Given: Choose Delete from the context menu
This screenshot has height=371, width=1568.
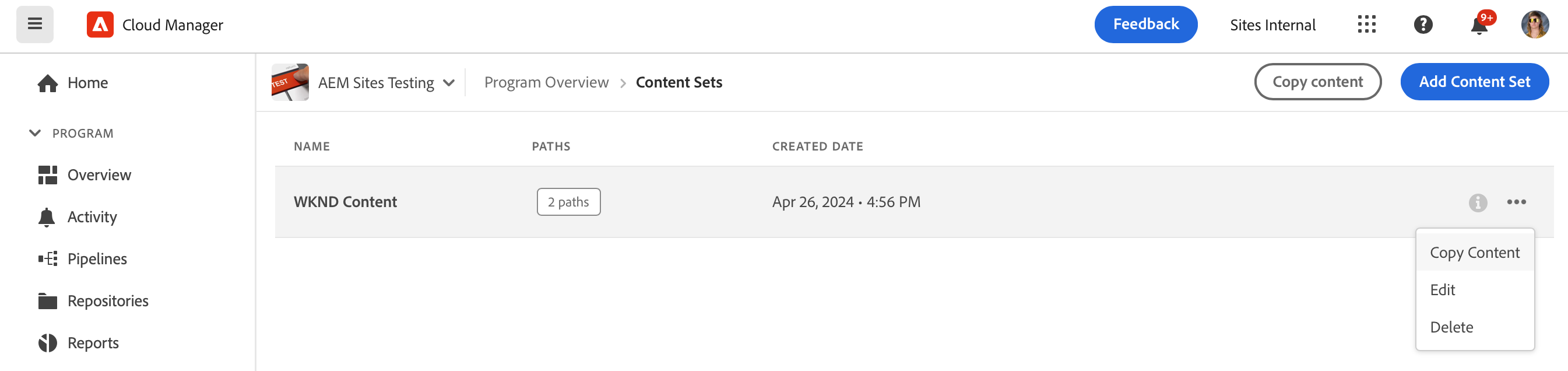Looking at the screenshot, I should (1451, 327).
